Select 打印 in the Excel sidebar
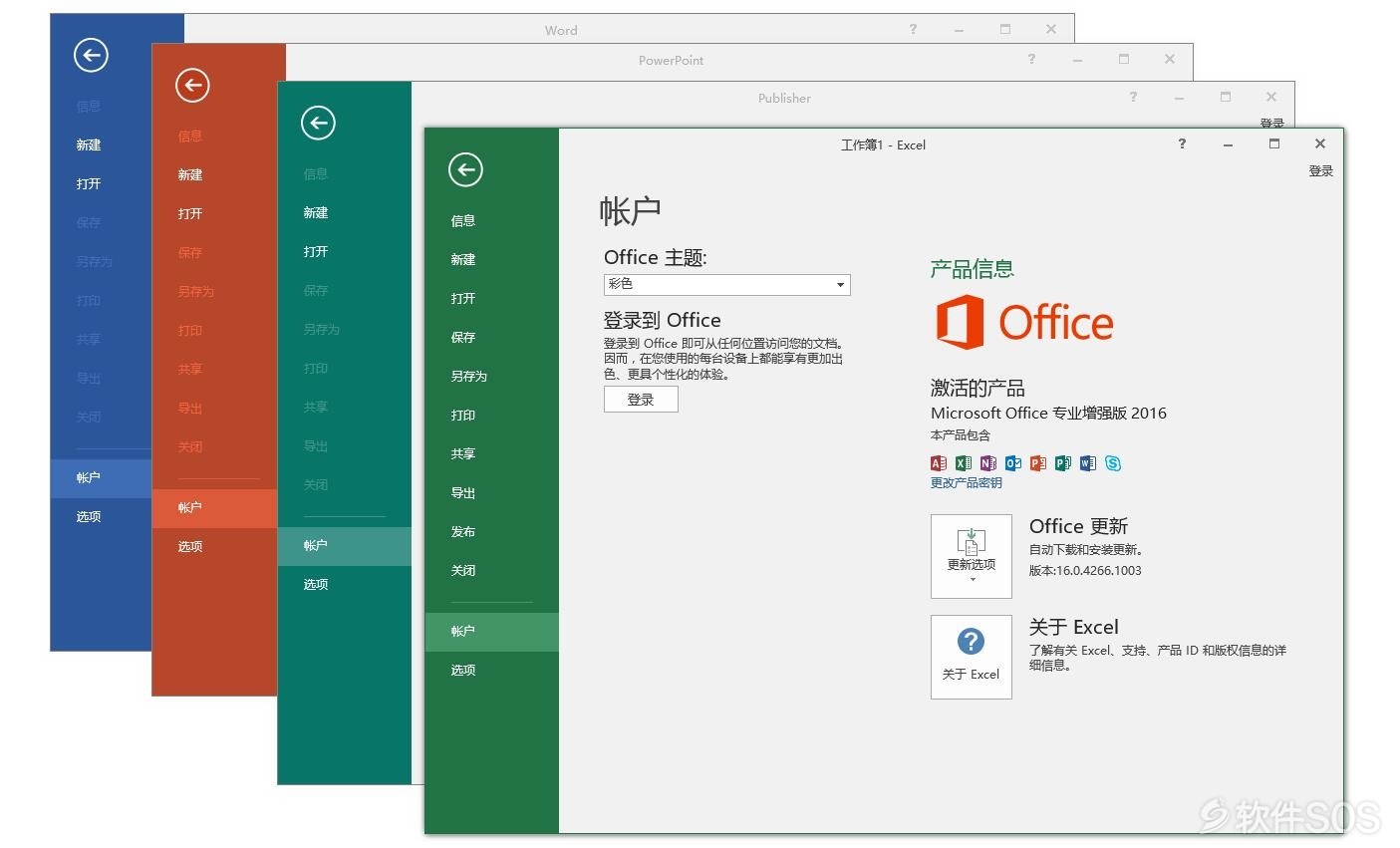This screenshot has height=848, width=1400. tap(463, 416)
